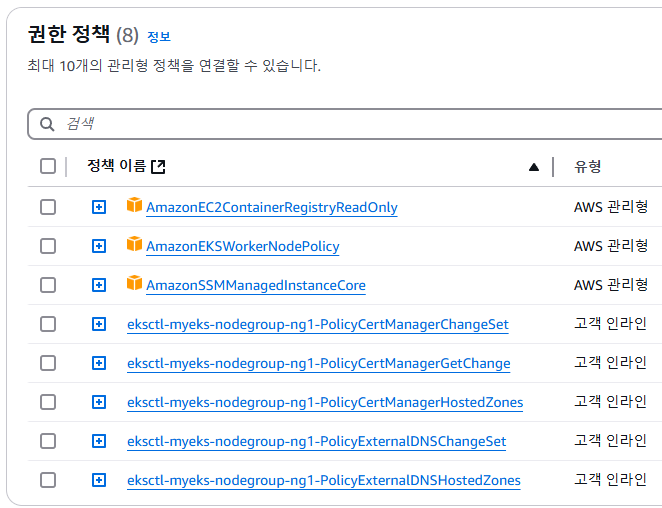Click the 정책 이름 column header
The width and height of the screenshot is (662, 508).
pos(116,166)
